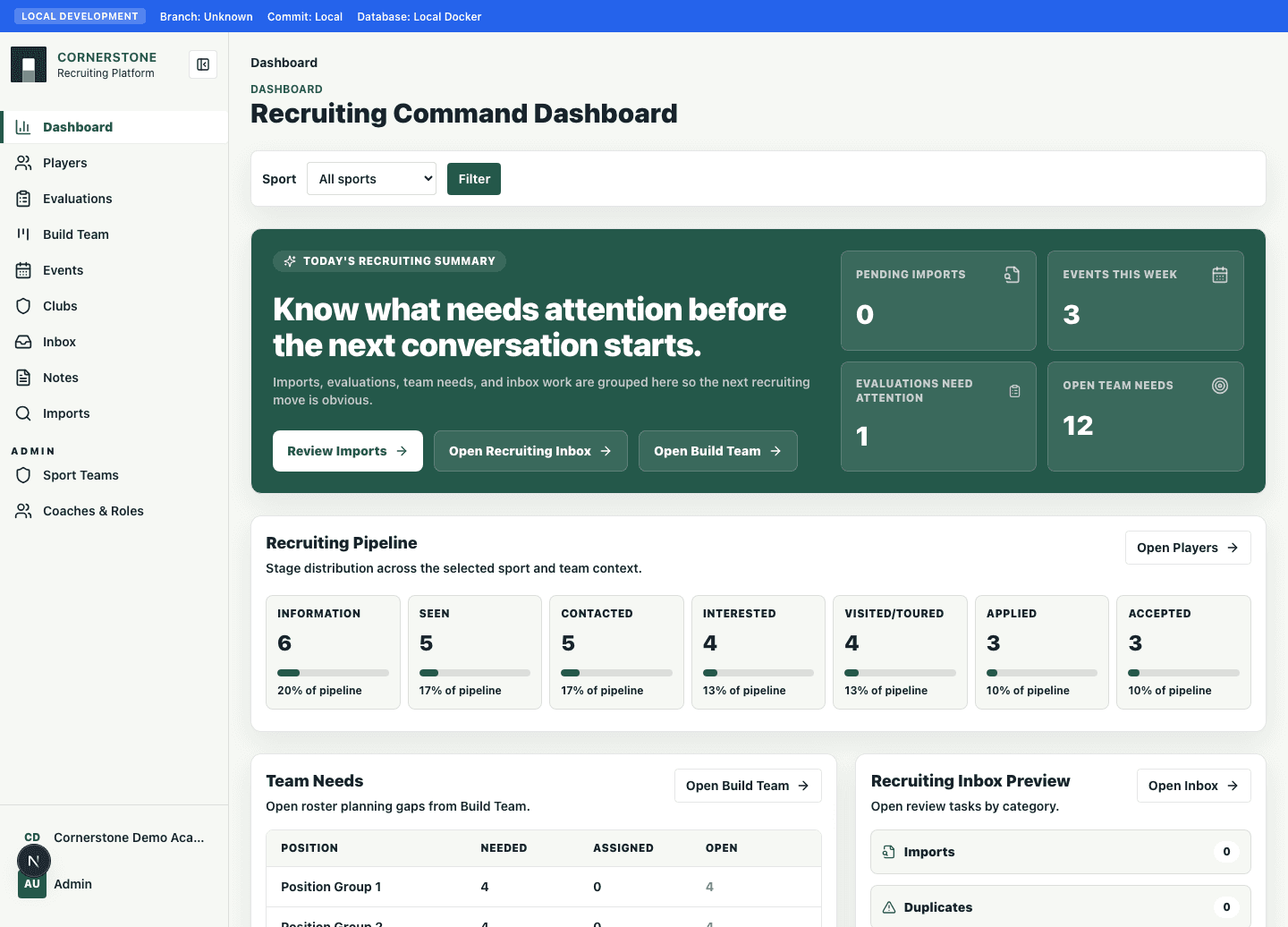
Task: Open Players in the sidebar
Action: pyautogui.click(x=114, y=163)
